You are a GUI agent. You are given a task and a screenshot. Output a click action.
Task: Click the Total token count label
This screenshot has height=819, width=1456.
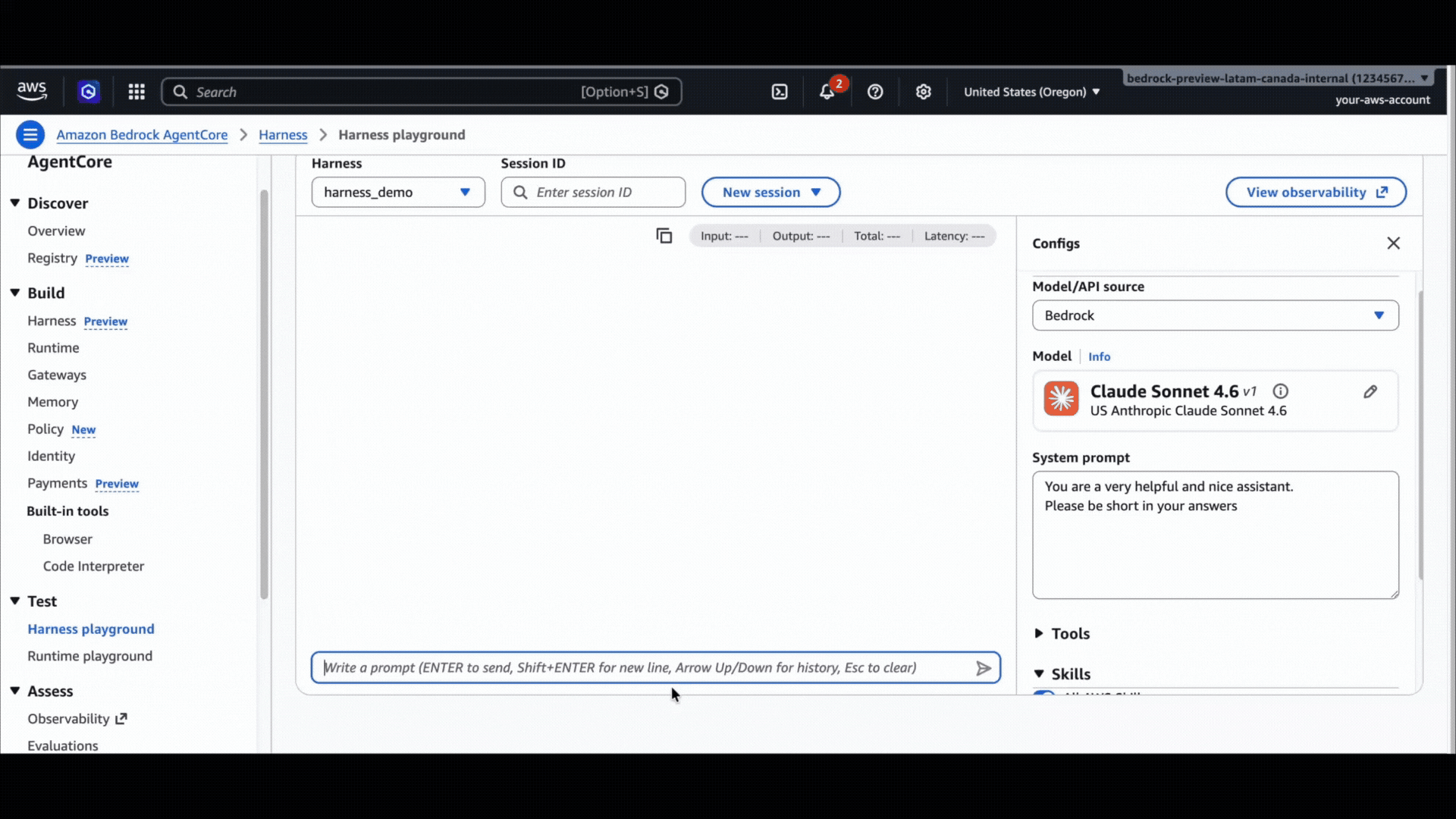[x=877, y=237]
